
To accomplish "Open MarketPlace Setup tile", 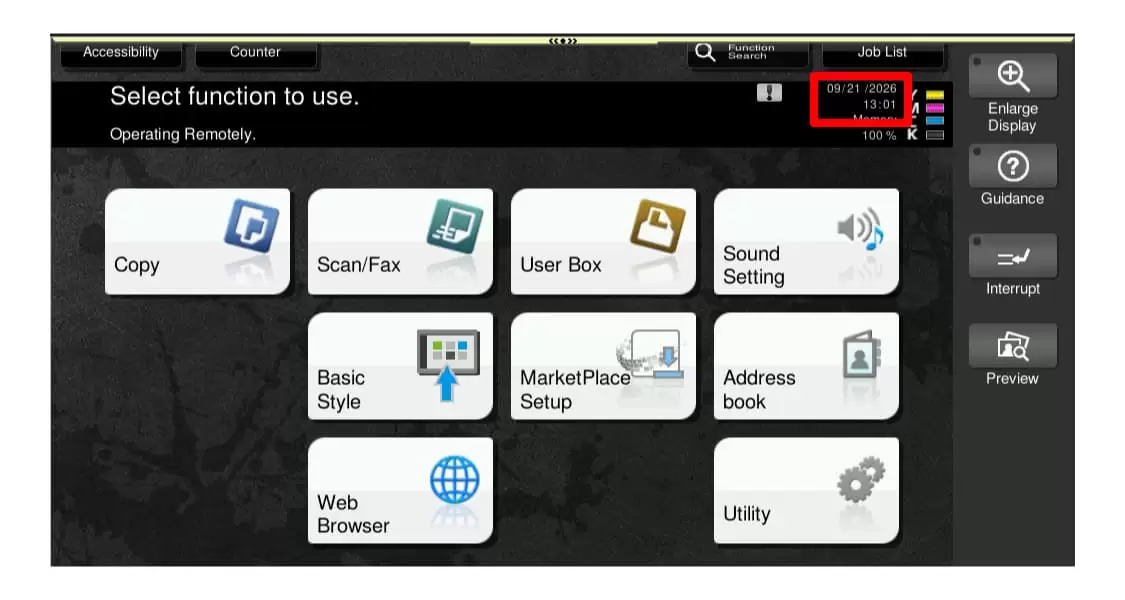I will coord(603,366).
